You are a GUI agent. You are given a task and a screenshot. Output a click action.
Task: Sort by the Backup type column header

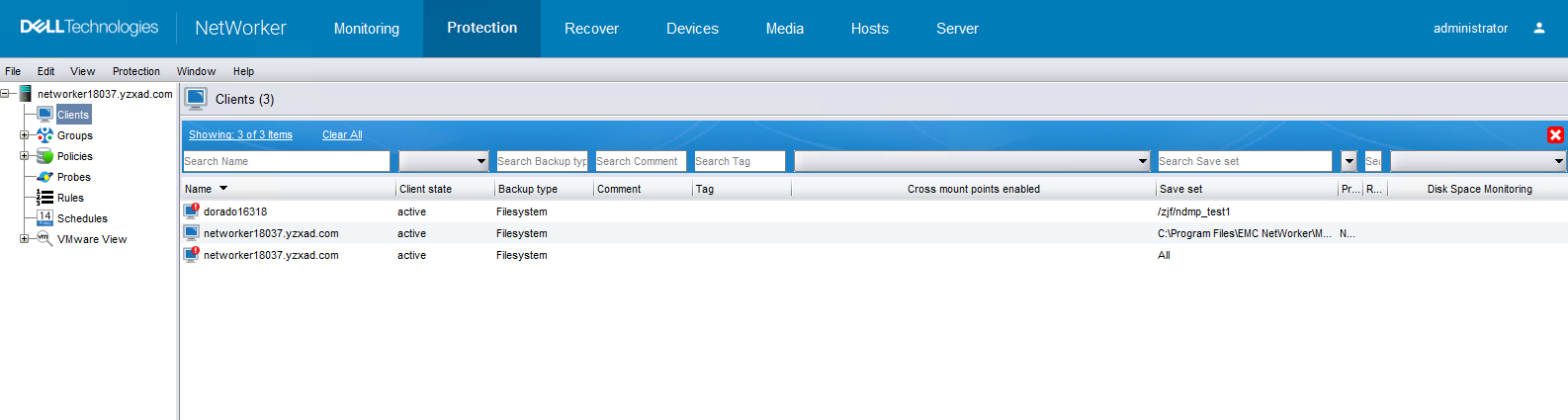pyautogui.click(x=544, y=189)
